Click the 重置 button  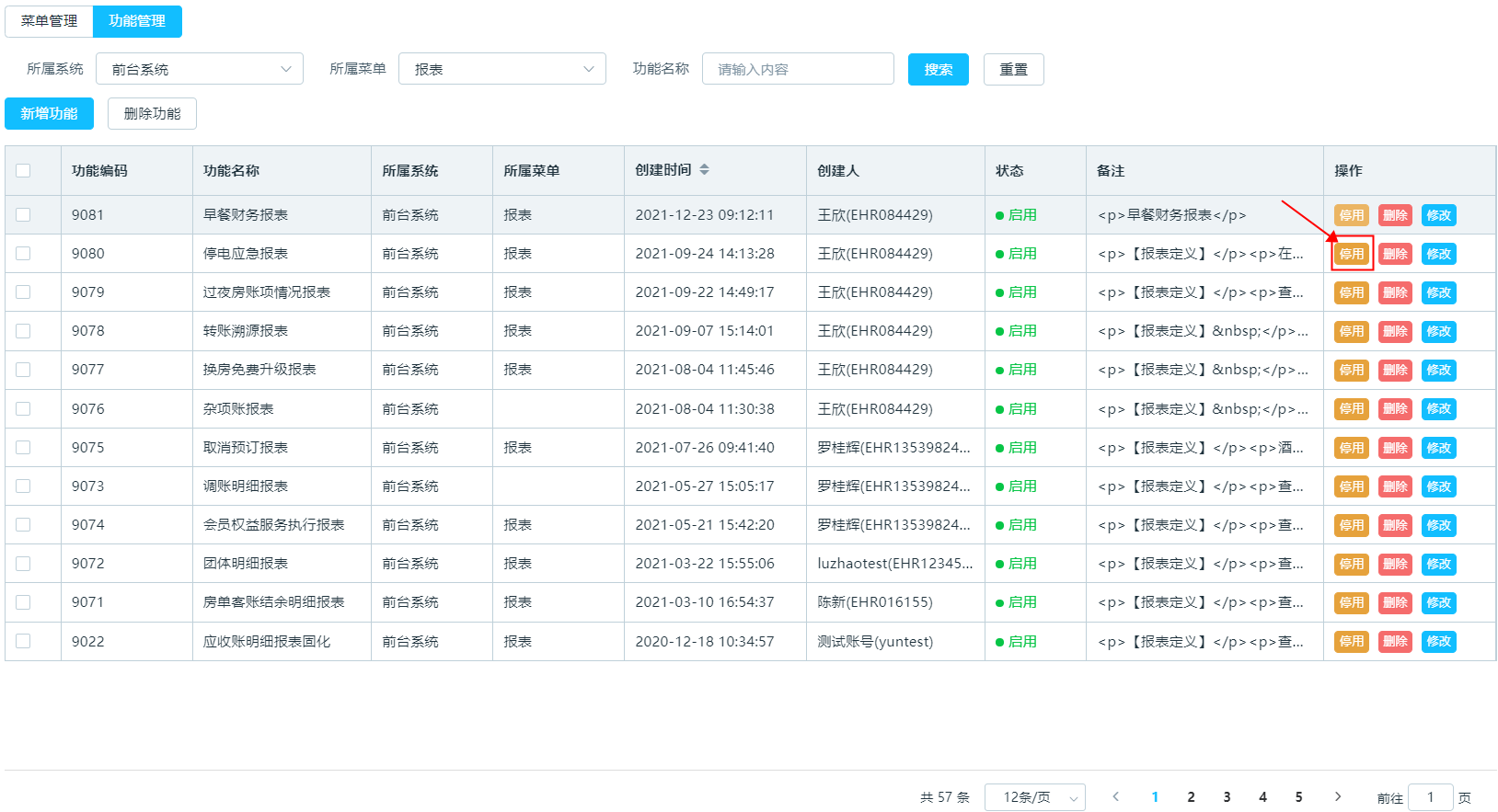(x=1014, y=69)
